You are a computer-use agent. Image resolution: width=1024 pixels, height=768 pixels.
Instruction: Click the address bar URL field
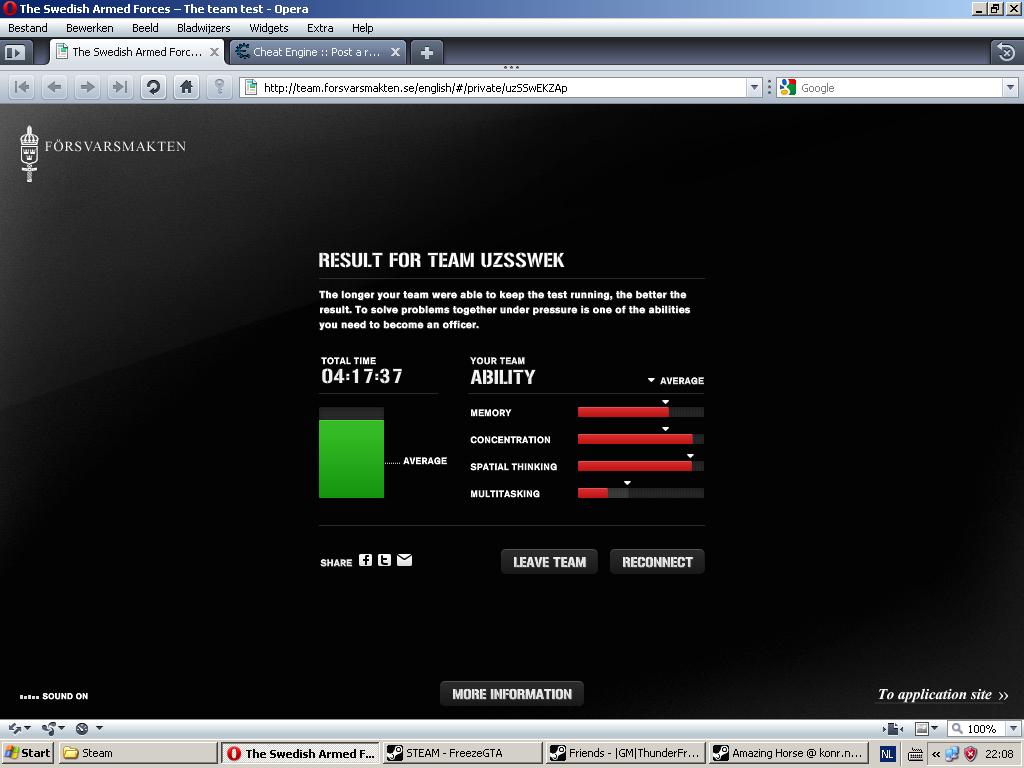(x=494, y=88)
